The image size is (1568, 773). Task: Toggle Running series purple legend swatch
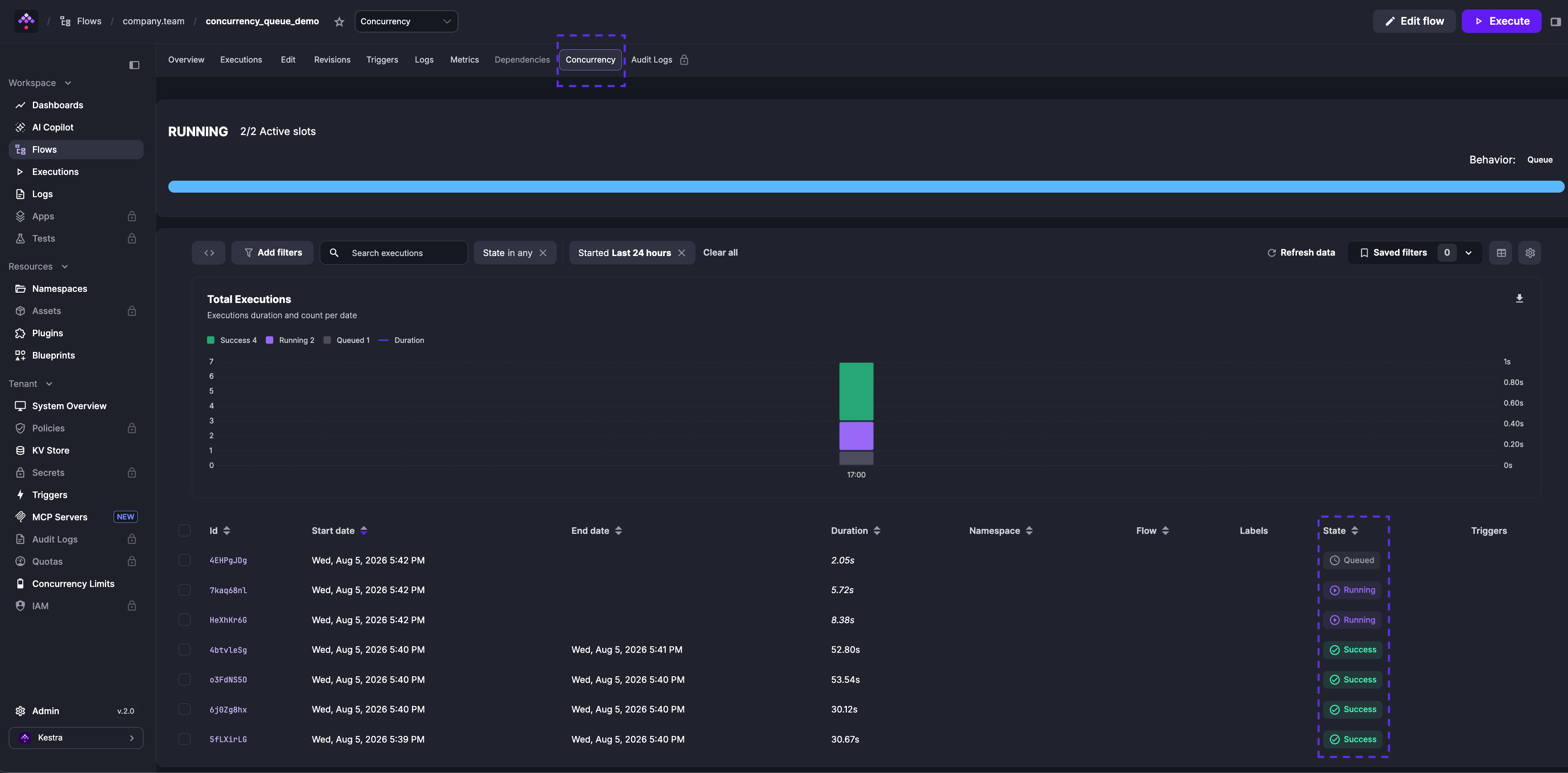tap(270, 340)
